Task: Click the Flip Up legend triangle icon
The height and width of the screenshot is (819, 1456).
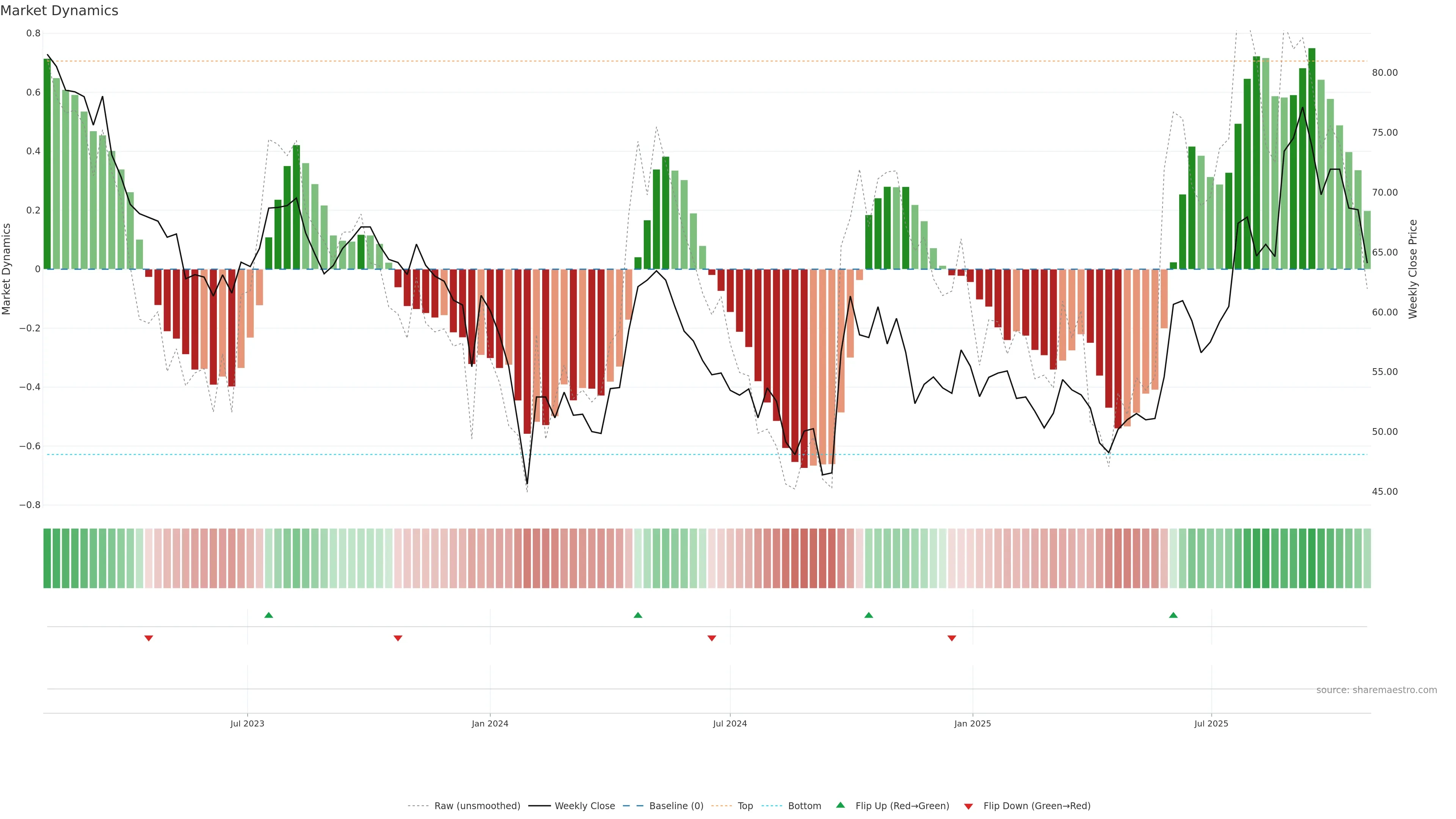Action: click(841, 805)
